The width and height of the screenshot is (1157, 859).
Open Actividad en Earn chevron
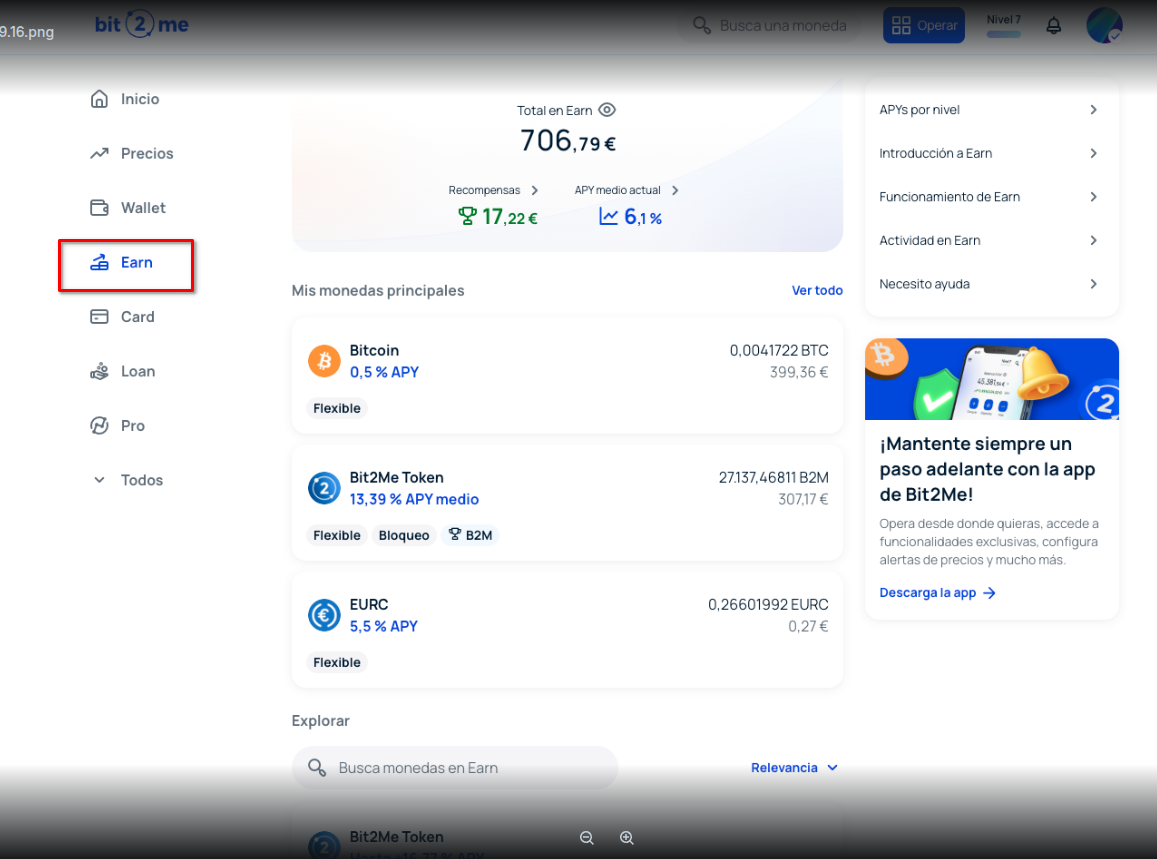1094,241
